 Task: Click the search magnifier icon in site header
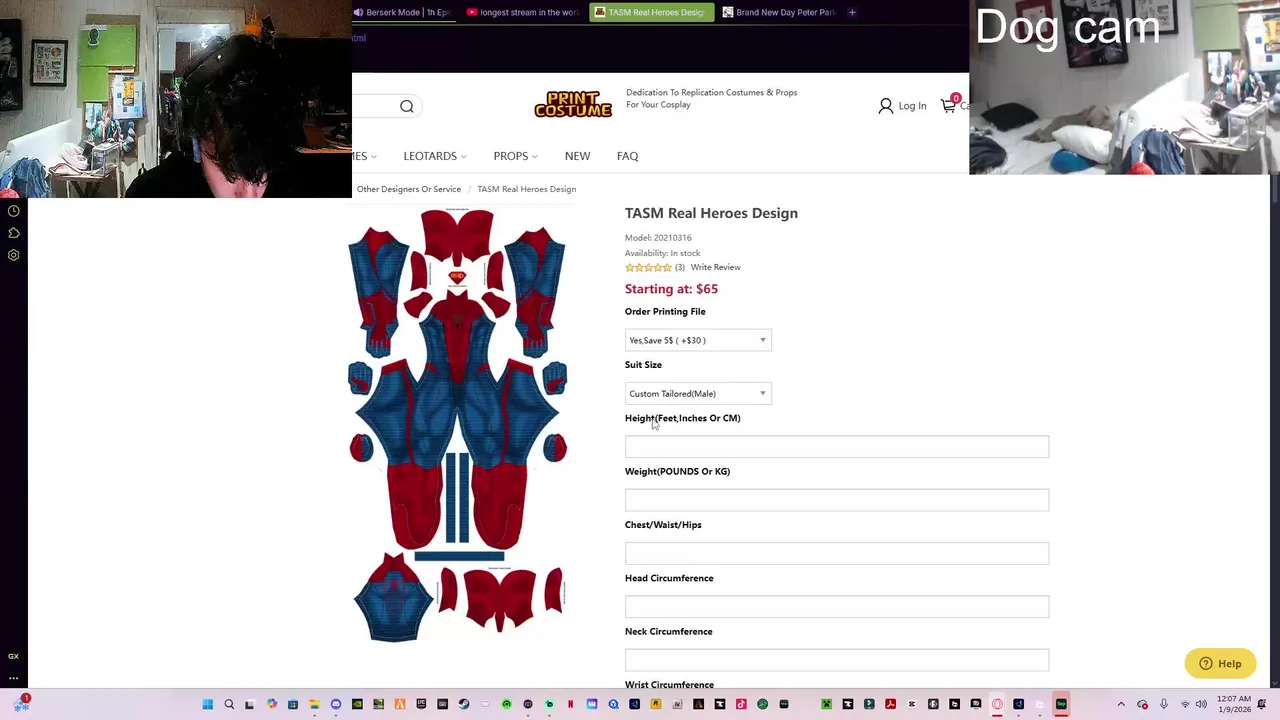pyautogui.click(x=407, y=106)
